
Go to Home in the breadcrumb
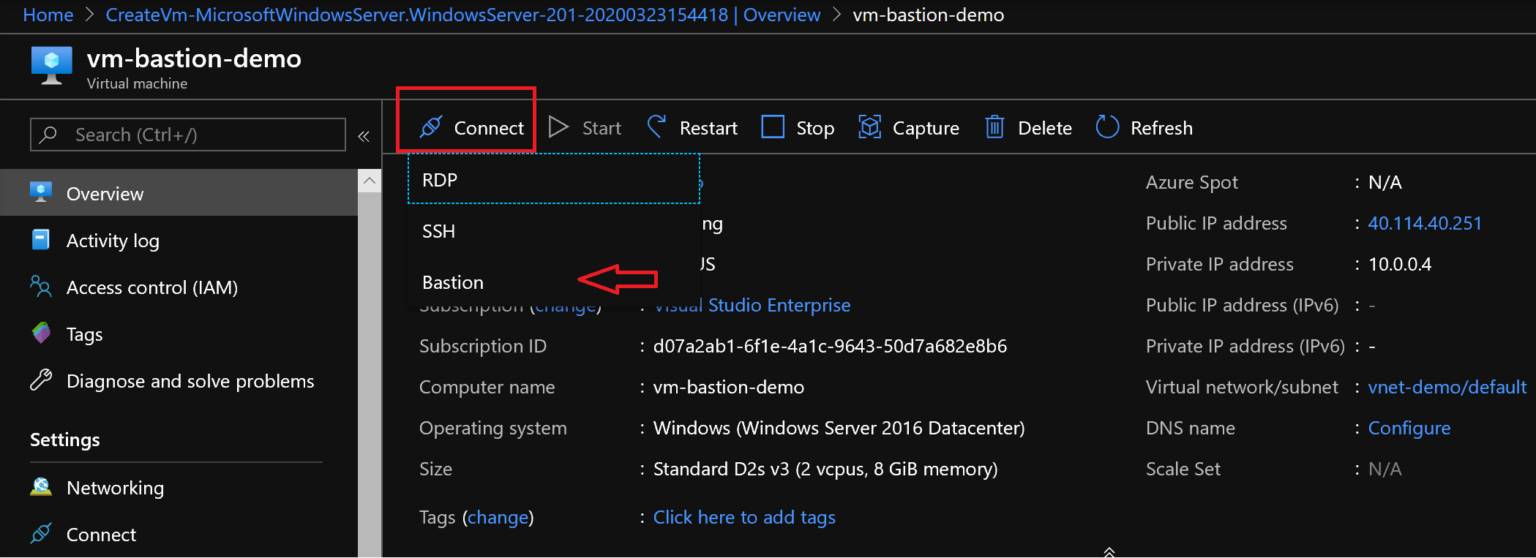click(48, 15)
